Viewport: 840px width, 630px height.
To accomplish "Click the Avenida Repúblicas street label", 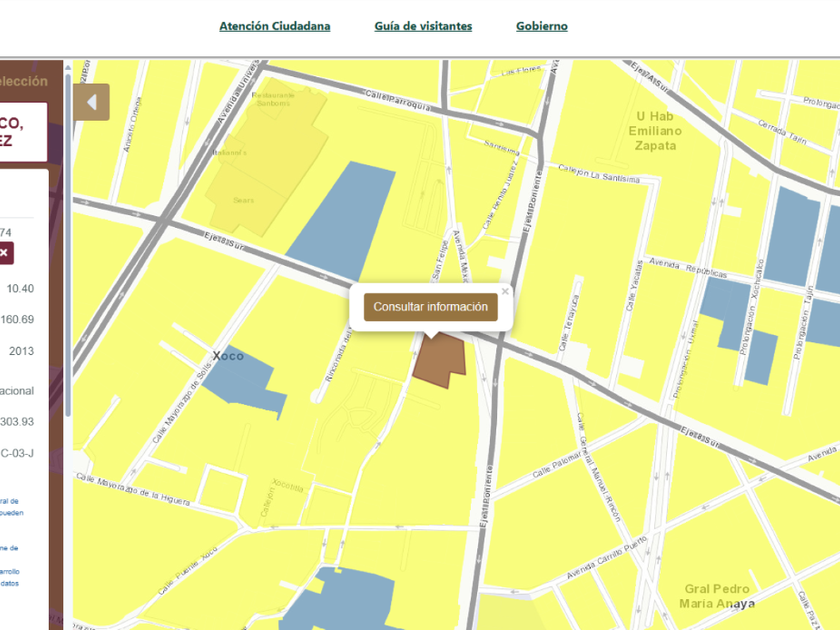I will (688, 267).
